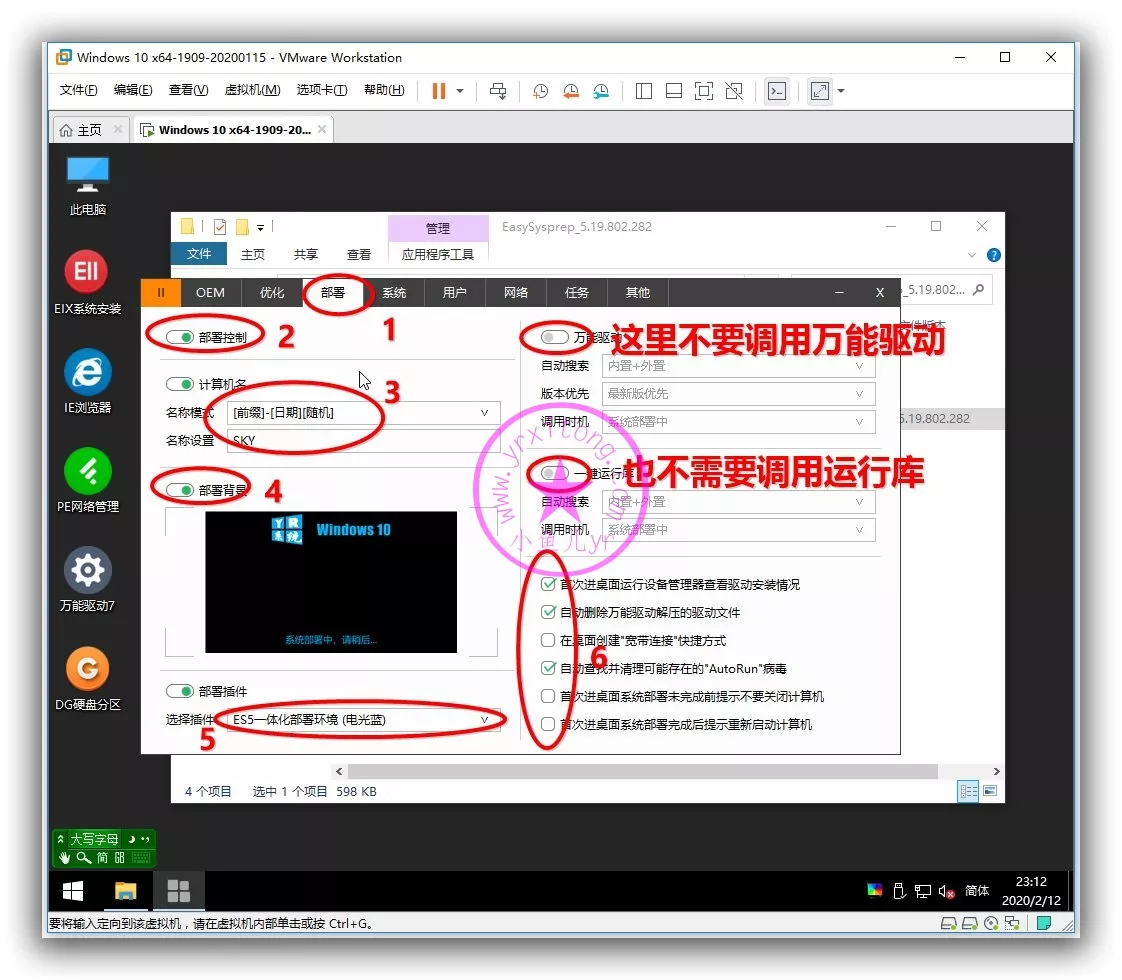
Task: Open the PE网络管理 desktop icon
Action: [87, 471]
